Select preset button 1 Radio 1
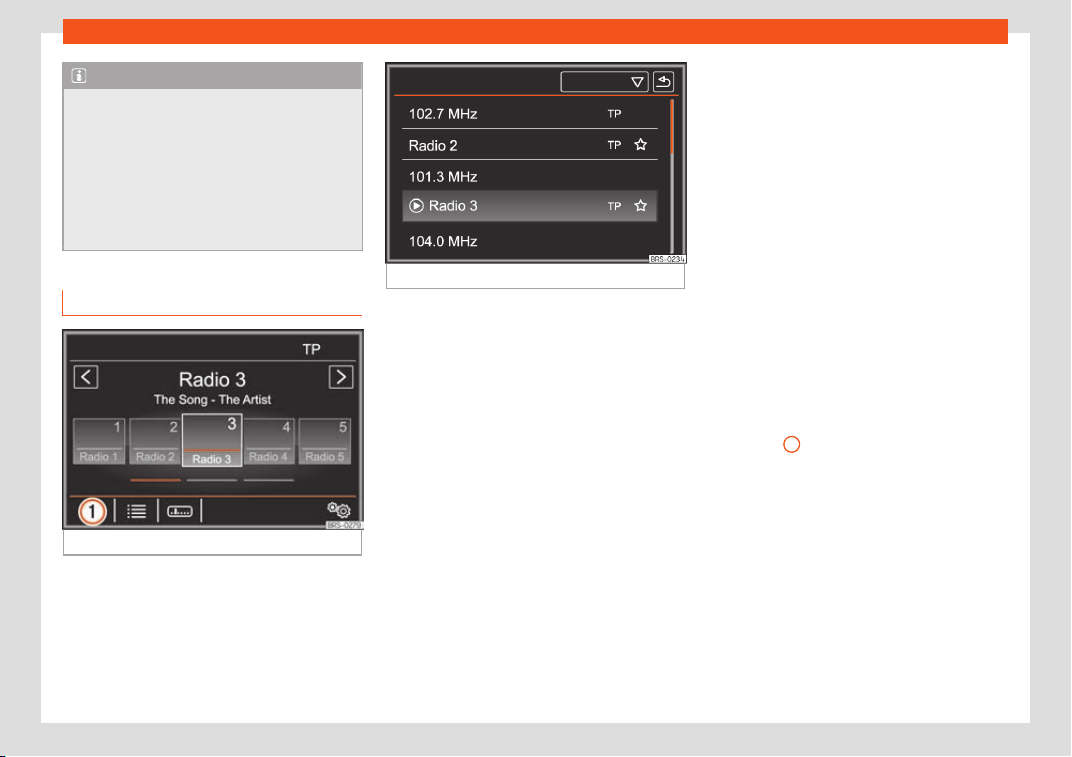The image size is (1072, 757). point(99,442)
